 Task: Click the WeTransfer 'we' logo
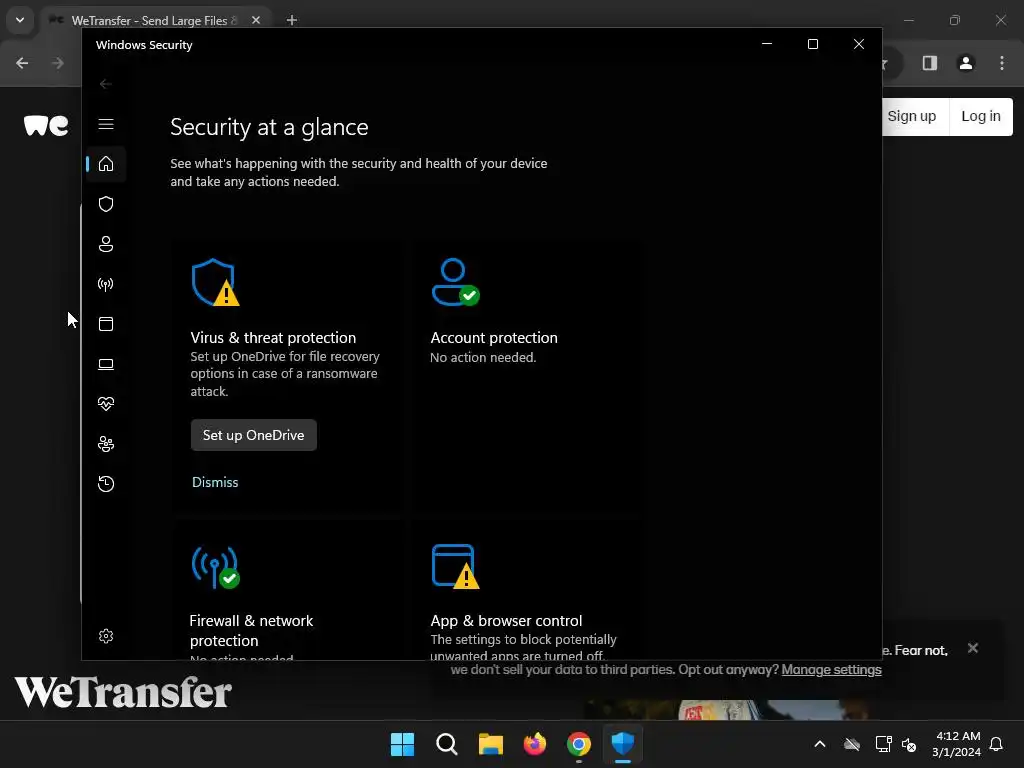pyautogui.click(x=46, y=125)
